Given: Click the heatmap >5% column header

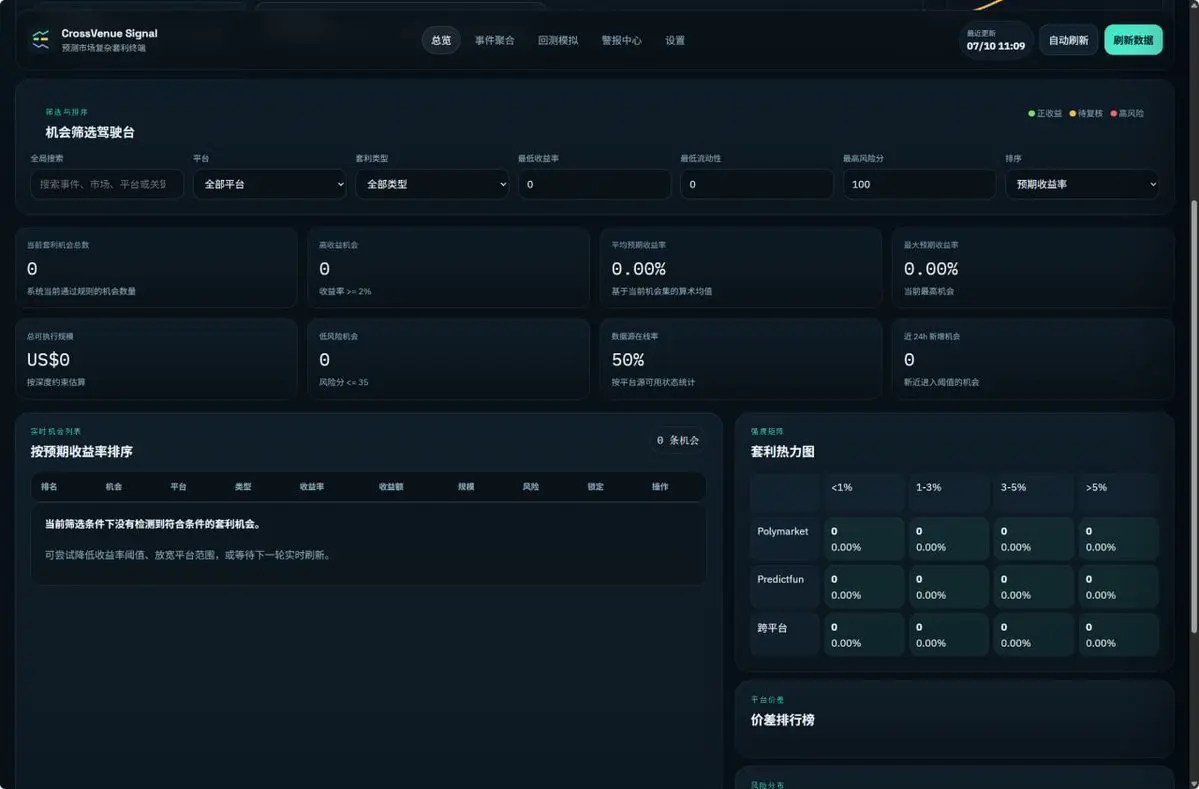Looking at the screenshot, I should coord(1119,492).
